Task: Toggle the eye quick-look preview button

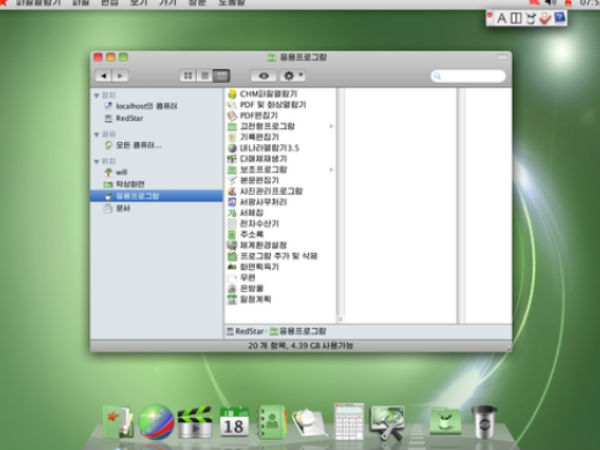Action: coord(264,76)
